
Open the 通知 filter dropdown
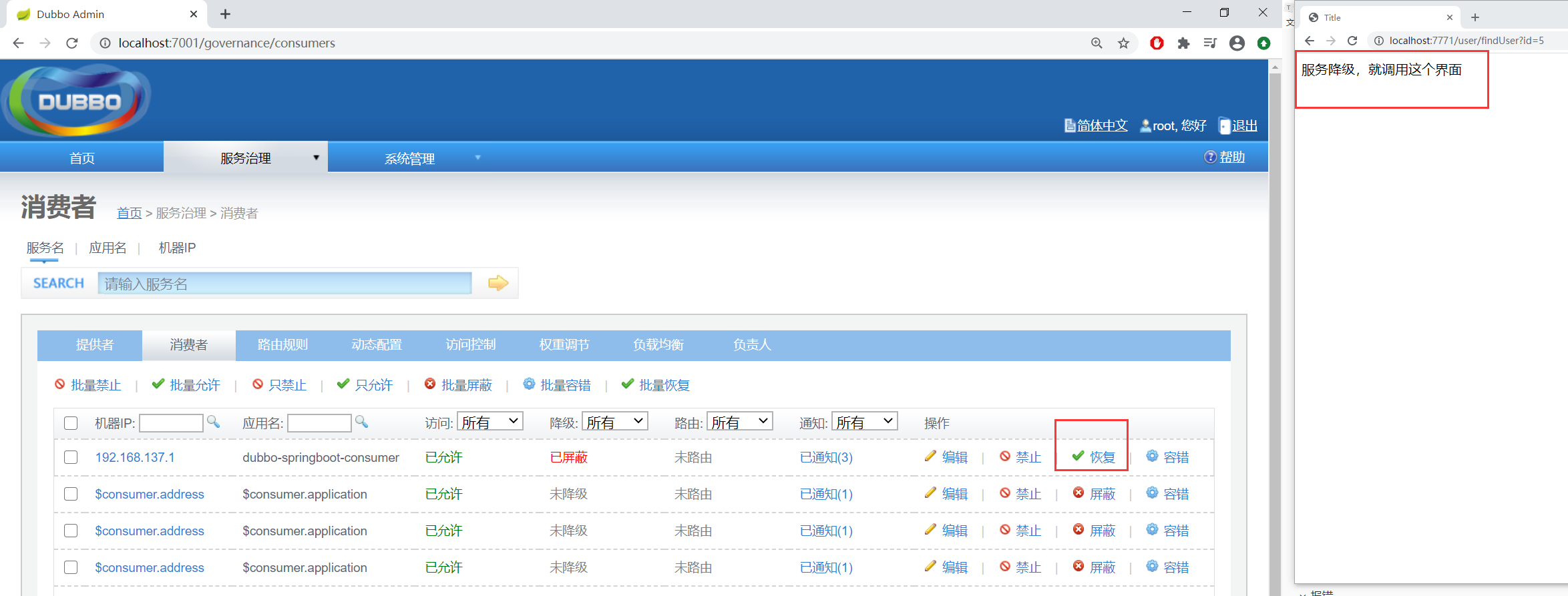click(x=865, y=422)
